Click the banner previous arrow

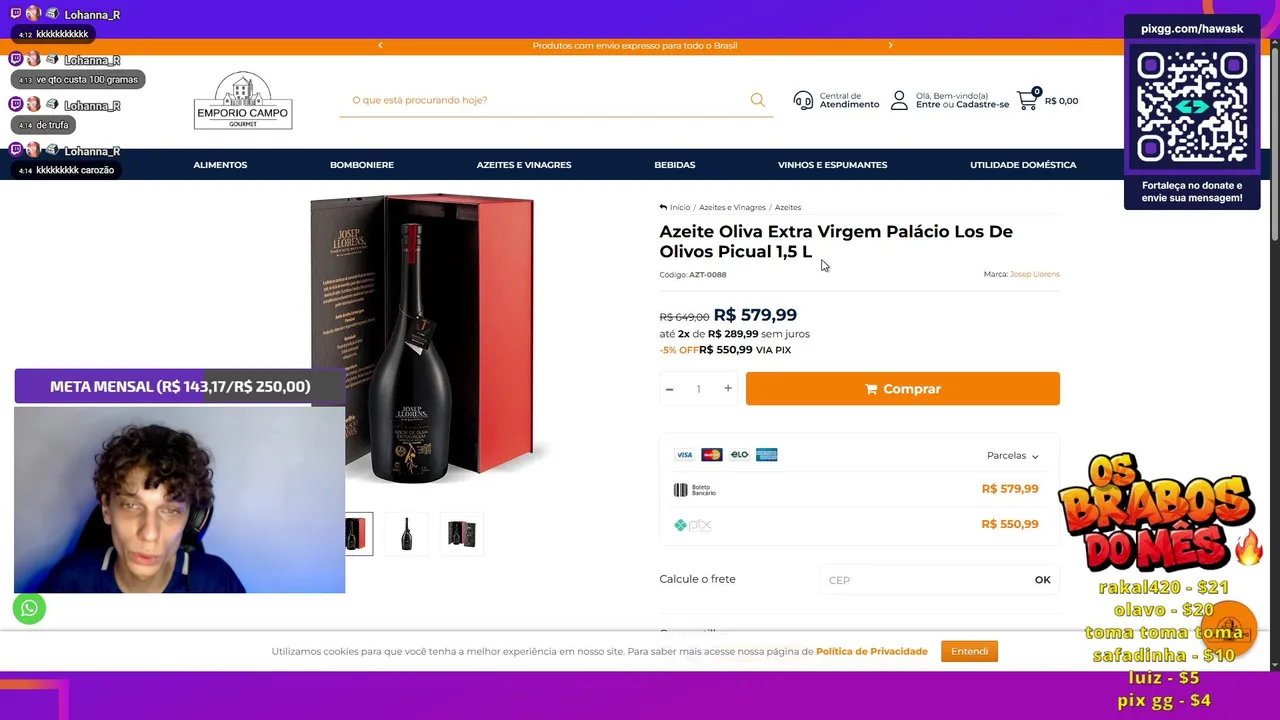tap(380, 45)
